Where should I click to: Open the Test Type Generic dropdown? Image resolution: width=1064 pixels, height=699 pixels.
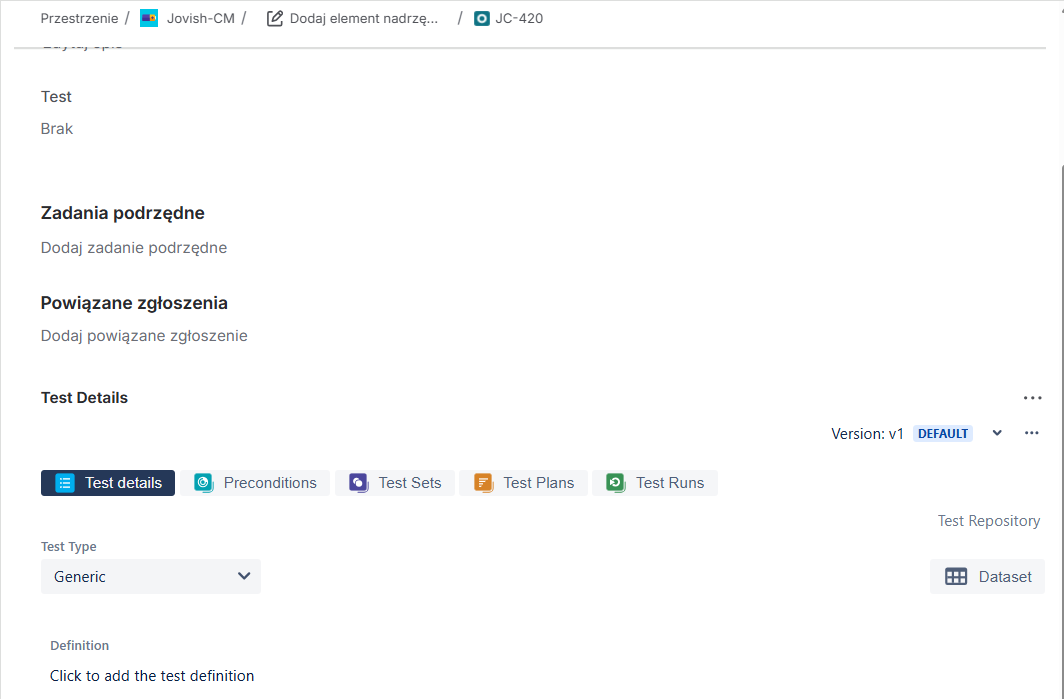click(x=150, y=576)
